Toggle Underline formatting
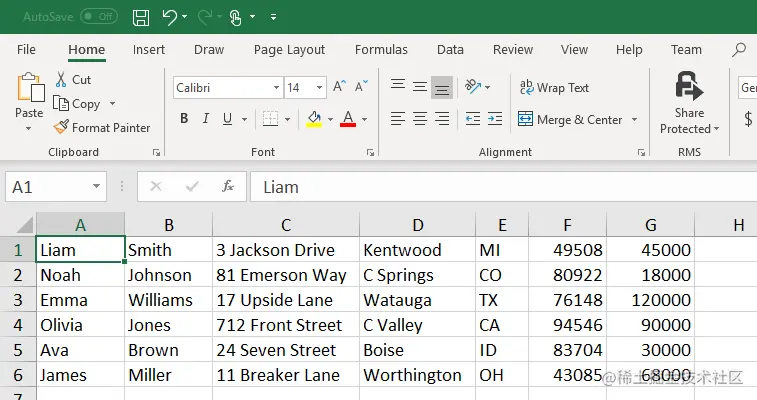The height and width of the screenshot is (400, 757). point(227,119)
